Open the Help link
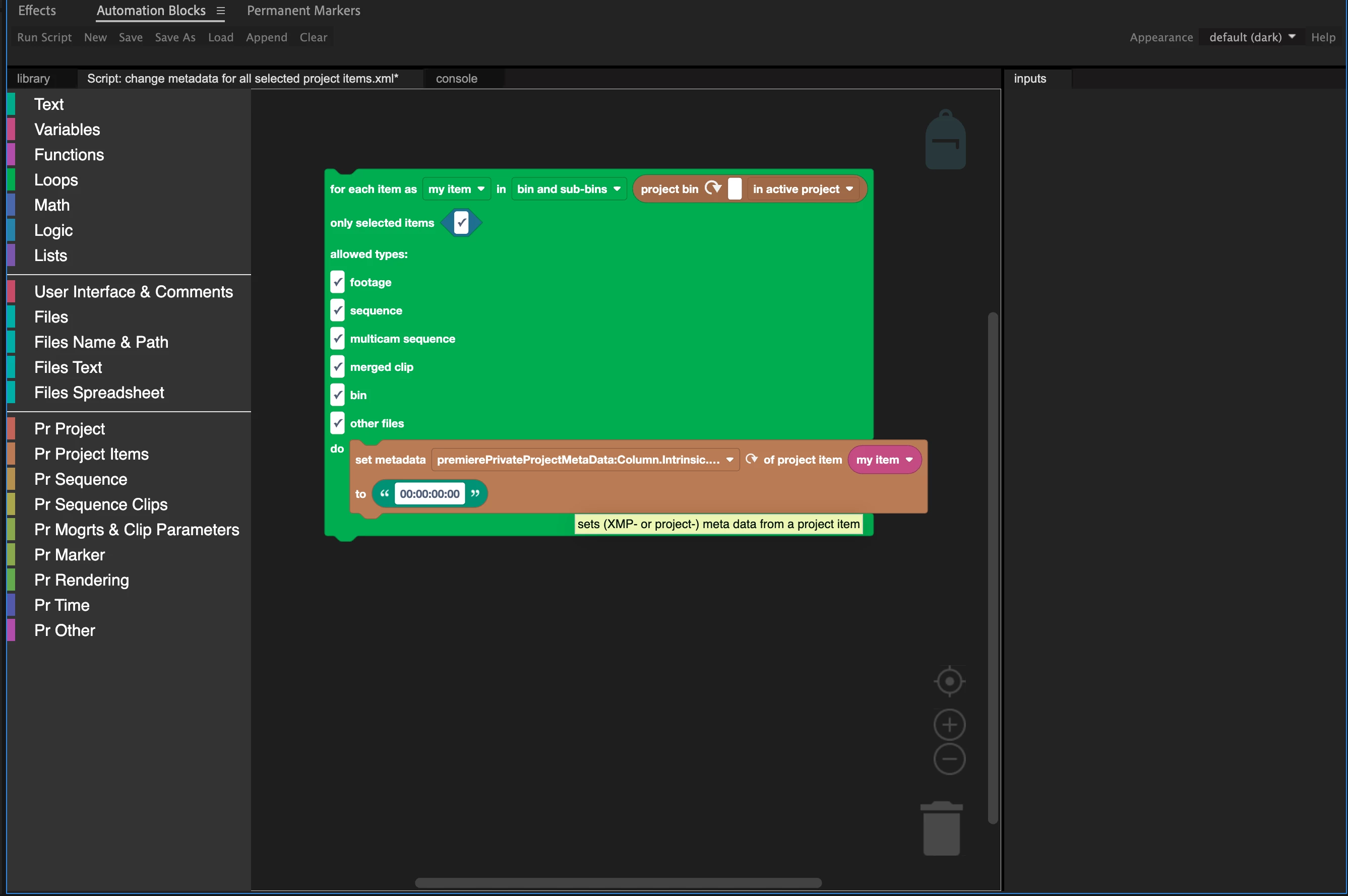 click(1323, 37)
